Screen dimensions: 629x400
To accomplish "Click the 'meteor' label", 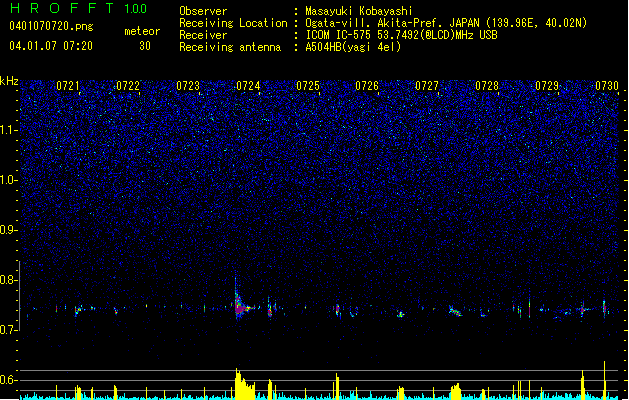I will [142, 31].
